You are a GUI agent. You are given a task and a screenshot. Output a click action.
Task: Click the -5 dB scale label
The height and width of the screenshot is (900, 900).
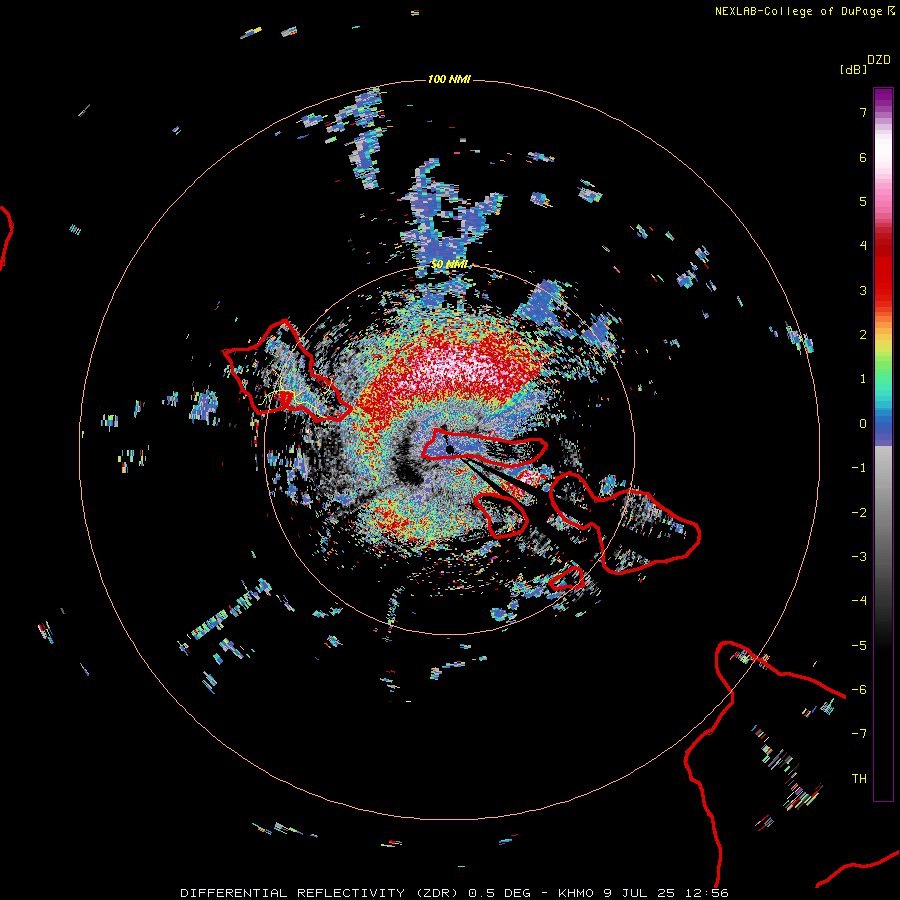pos(859,646)
